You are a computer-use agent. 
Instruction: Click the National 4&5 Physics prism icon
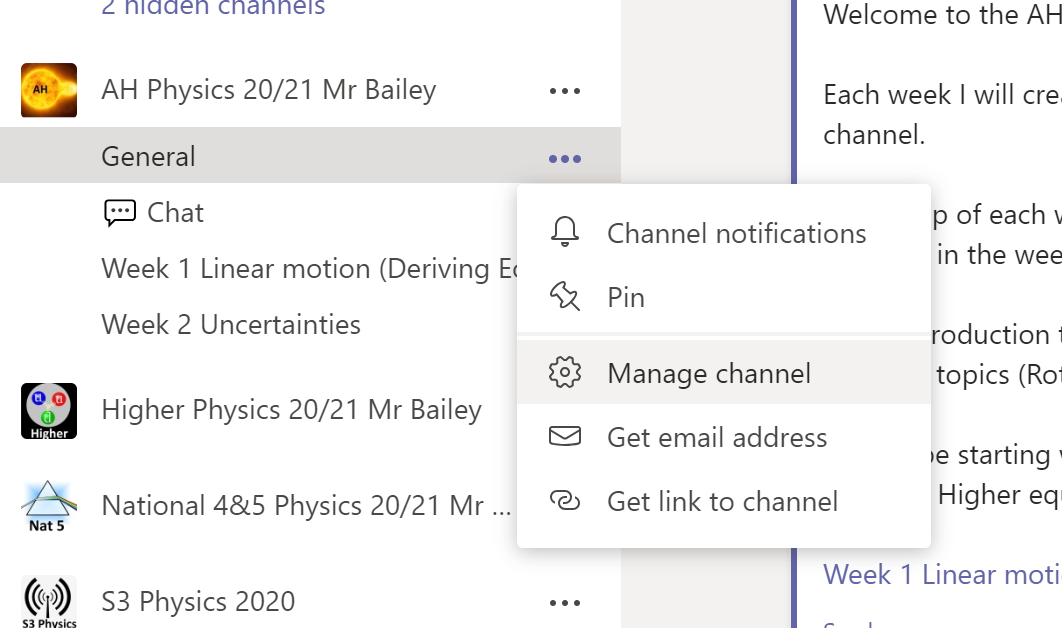point(49,506)
